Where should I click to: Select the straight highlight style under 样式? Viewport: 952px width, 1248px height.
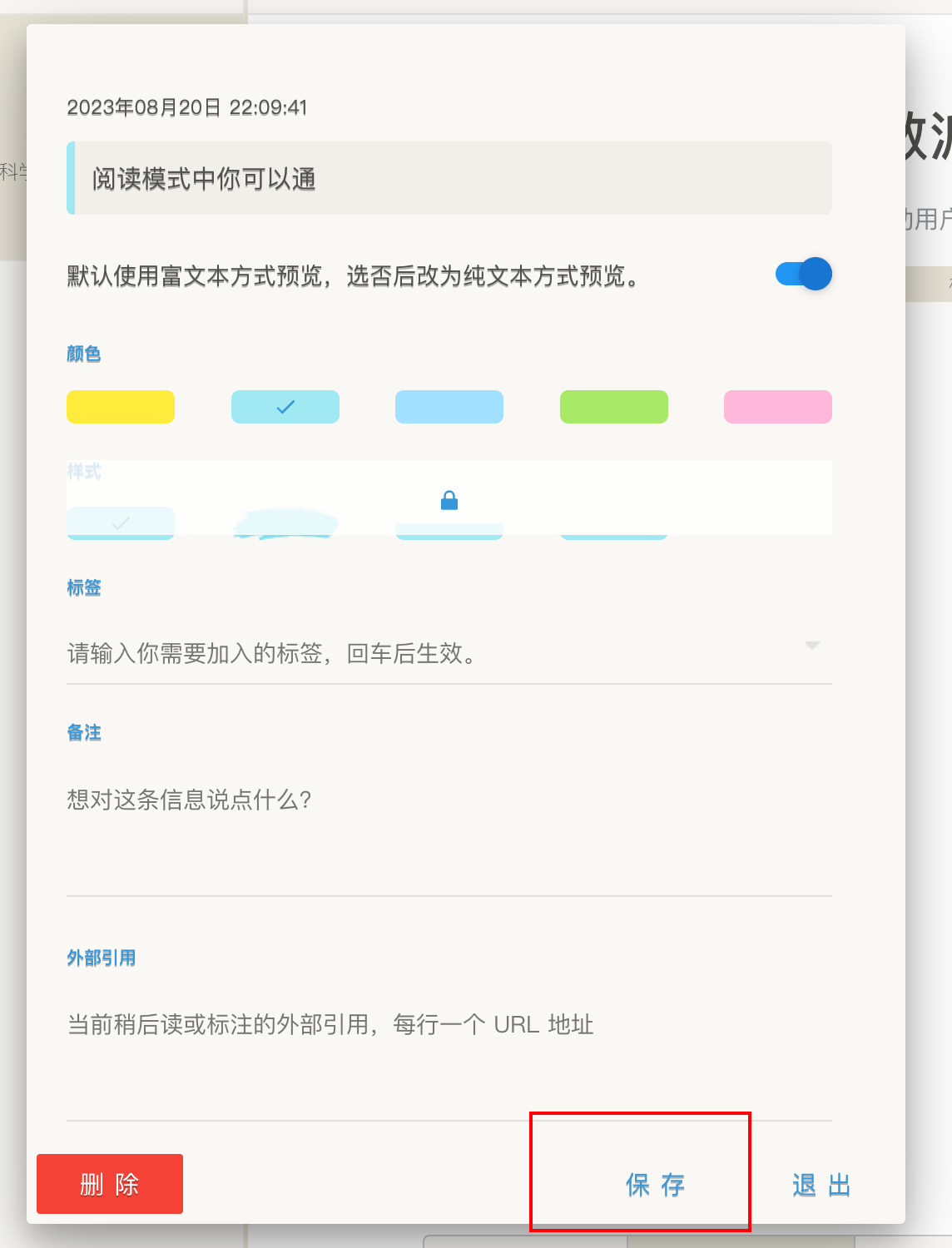point(120,522)
